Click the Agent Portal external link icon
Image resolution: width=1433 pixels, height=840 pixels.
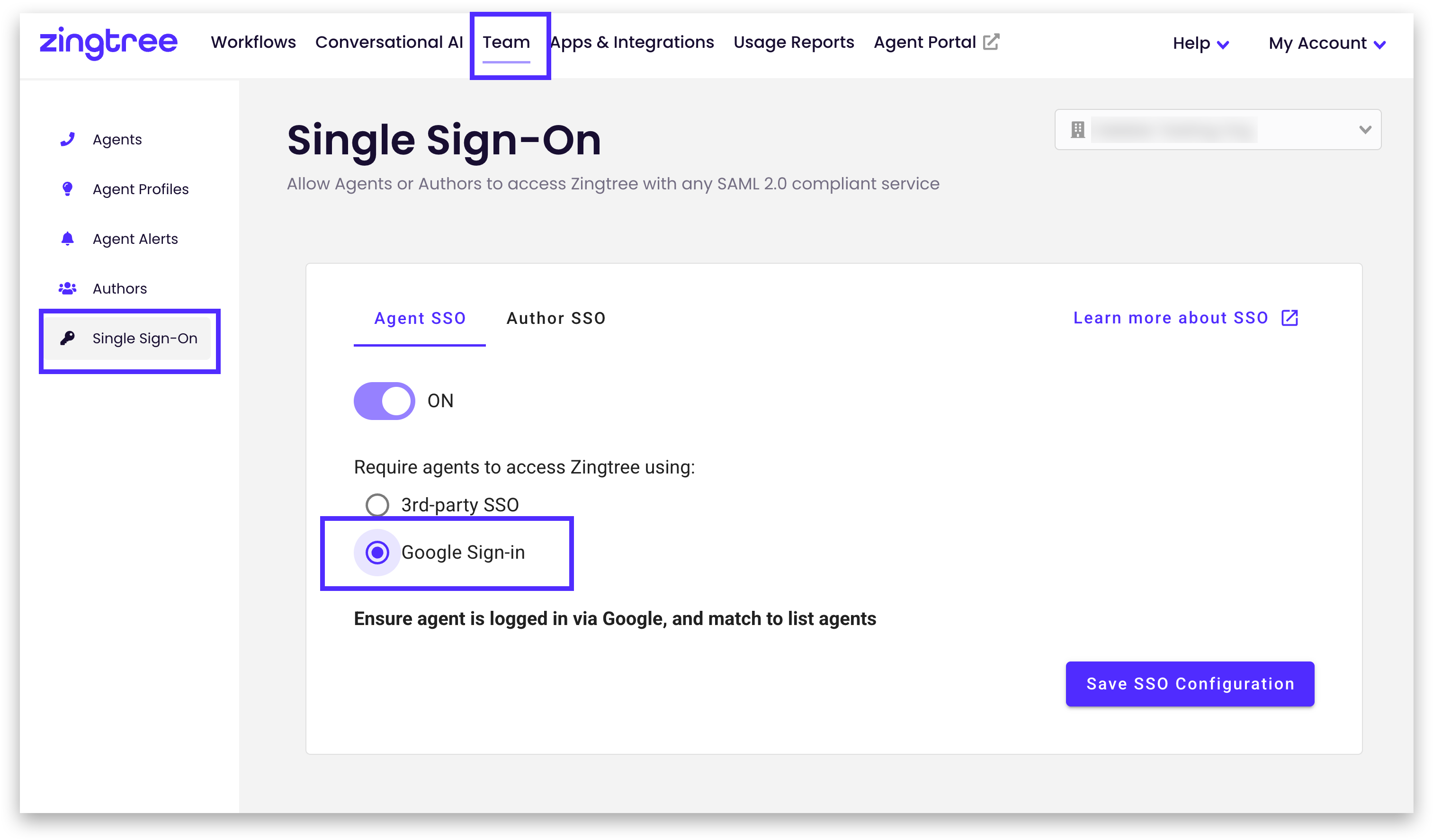click(x=991, y=42)
